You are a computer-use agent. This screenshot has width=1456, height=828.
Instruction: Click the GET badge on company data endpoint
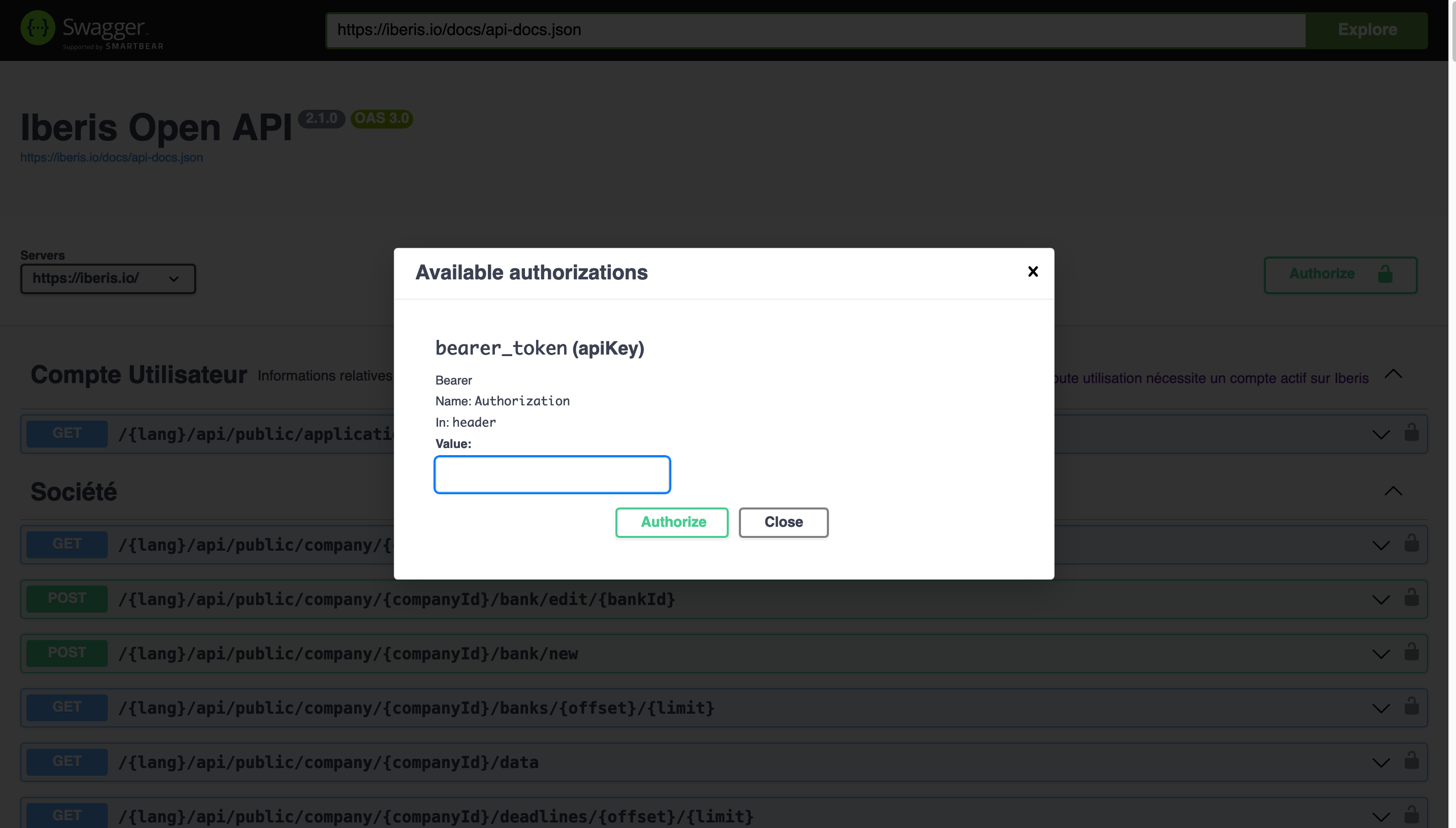tap(67, 762)
